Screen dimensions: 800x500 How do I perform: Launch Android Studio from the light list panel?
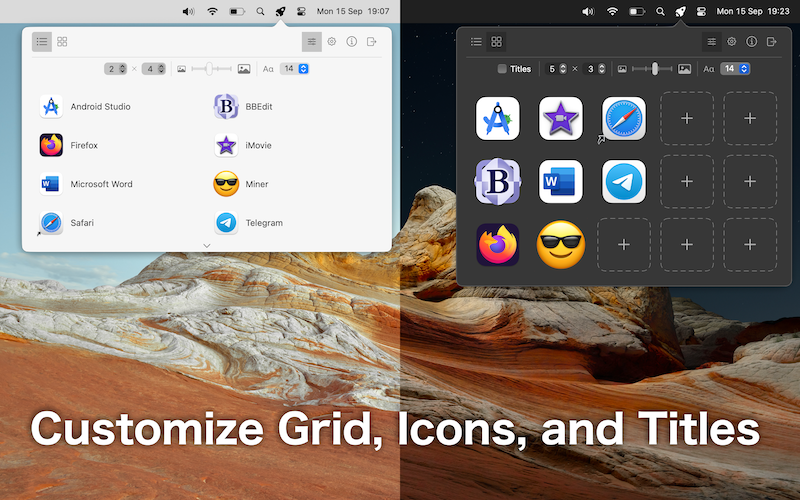click(52, 107)
